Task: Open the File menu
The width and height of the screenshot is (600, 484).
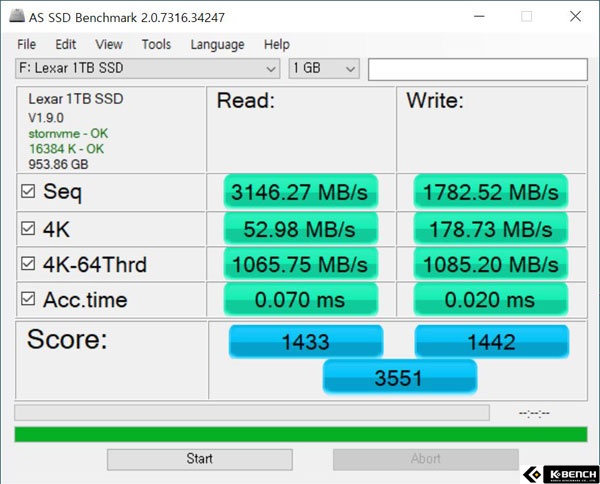Action: click(x=26, y=44)
